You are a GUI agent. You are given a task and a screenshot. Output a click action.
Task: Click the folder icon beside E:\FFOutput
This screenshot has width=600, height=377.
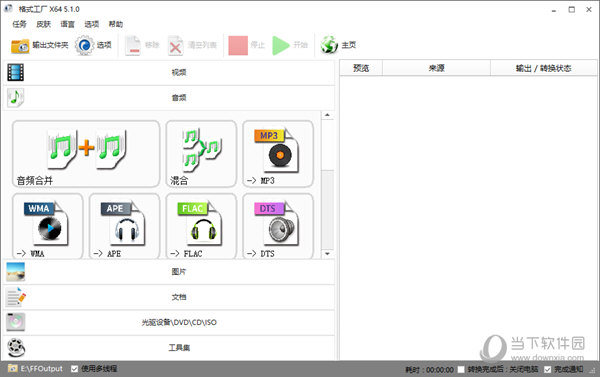pos(13,368)
